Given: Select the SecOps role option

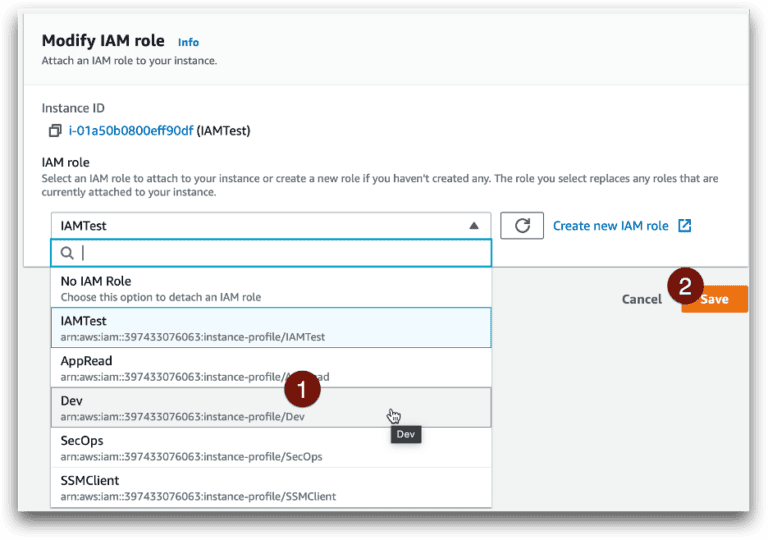Looking at the screenshot, I should pos(271,447).
